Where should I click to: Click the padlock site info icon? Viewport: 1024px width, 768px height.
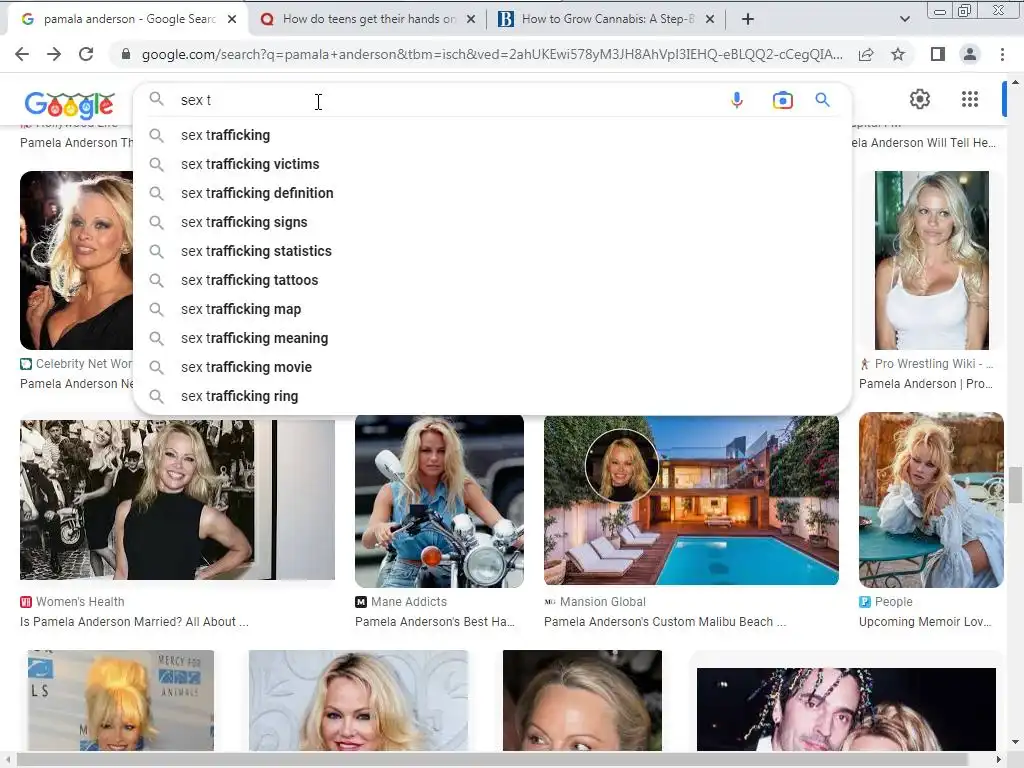(x=125, y=54)
